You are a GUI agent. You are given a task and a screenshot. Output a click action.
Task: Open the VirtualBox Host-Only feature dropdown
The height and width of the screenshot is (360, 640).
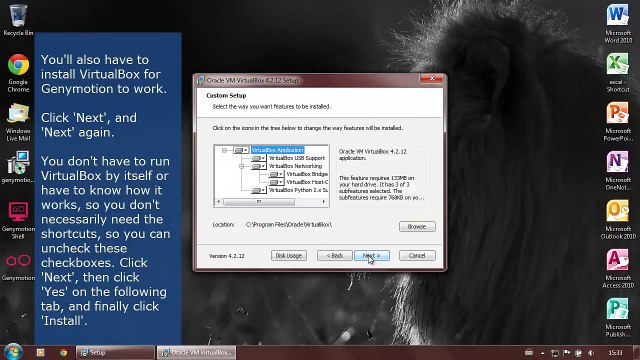pyautogui.click(x=276, y=182)
